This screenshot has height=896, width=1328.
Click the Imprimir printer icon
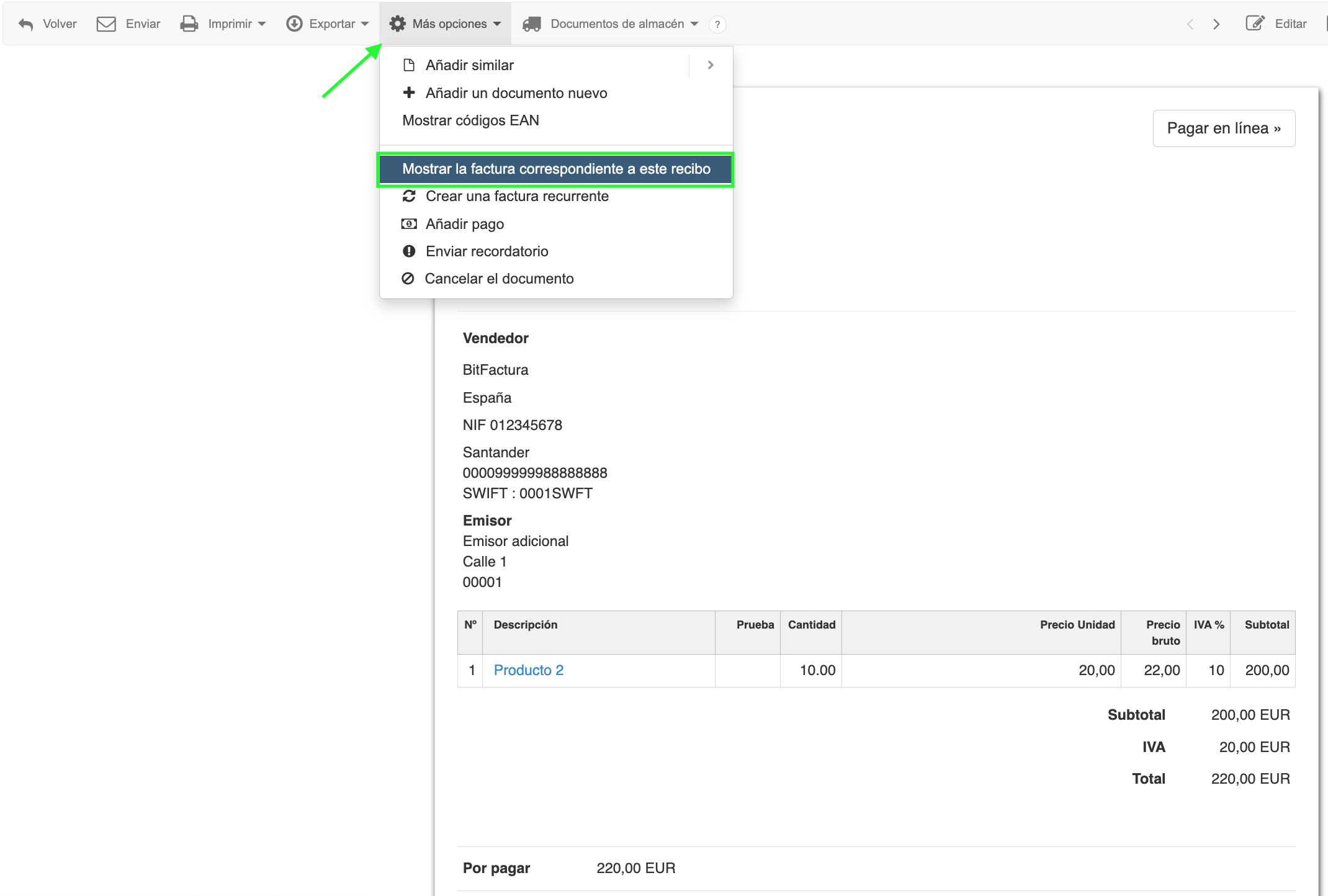tap(189, 24)
